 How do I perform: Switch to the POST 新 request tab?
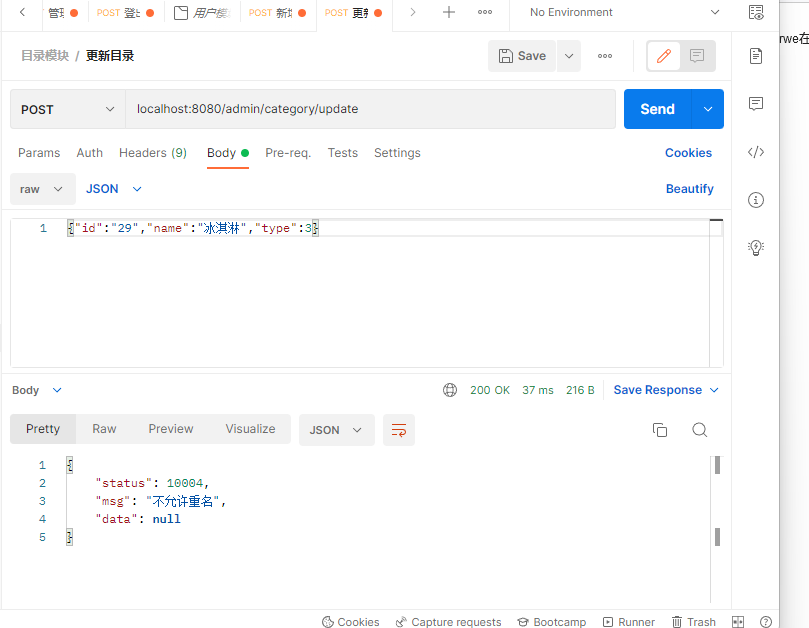click(278, 13)
